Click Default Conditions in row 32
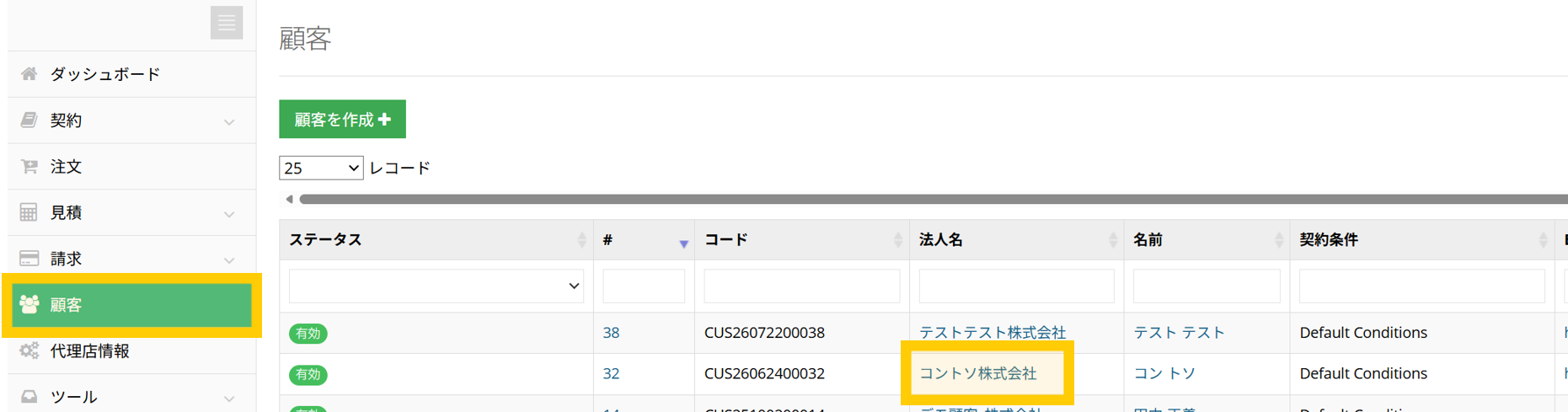The height and width of the screenshot is (412, 1568). click(1363, 373)
